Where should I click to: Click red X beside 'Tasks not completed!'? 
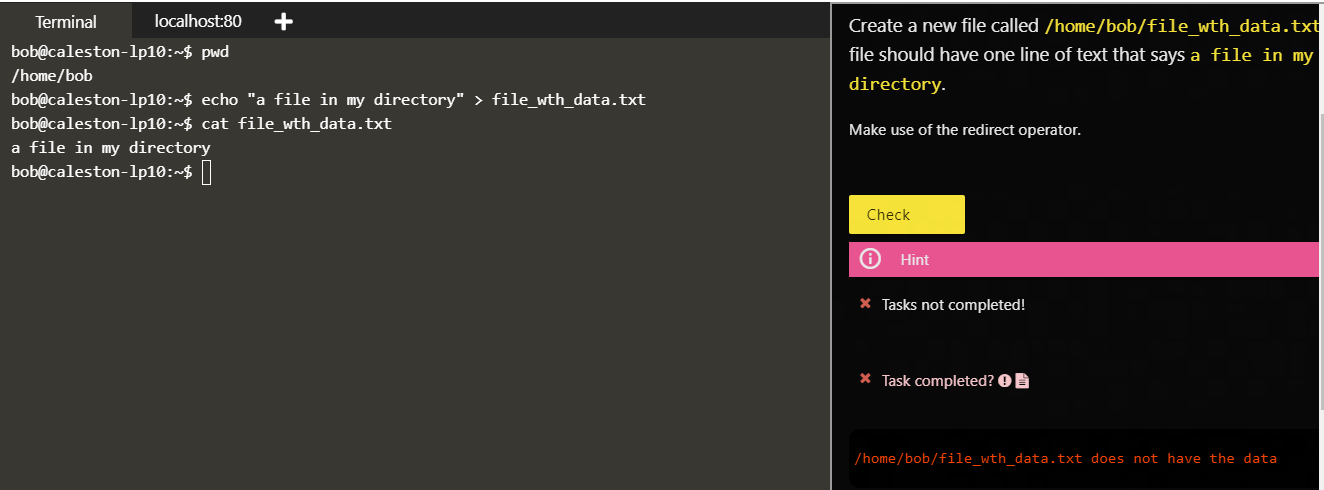(x=866, y=304)
